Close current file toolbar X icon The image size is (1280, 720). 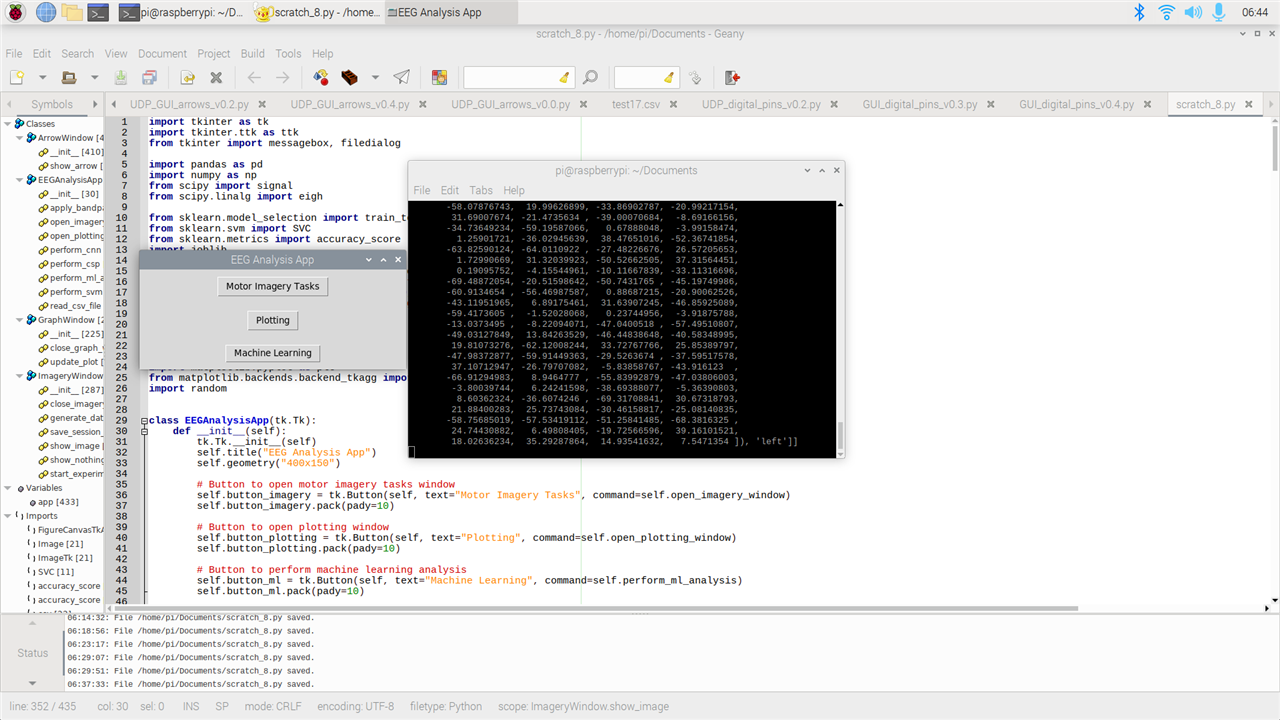[x=216, y=77]
